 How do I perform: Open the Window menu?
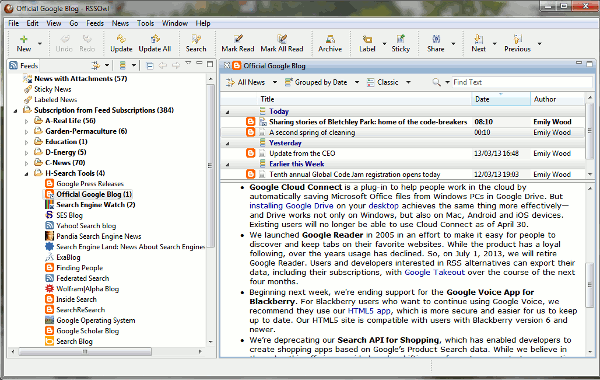174,23
